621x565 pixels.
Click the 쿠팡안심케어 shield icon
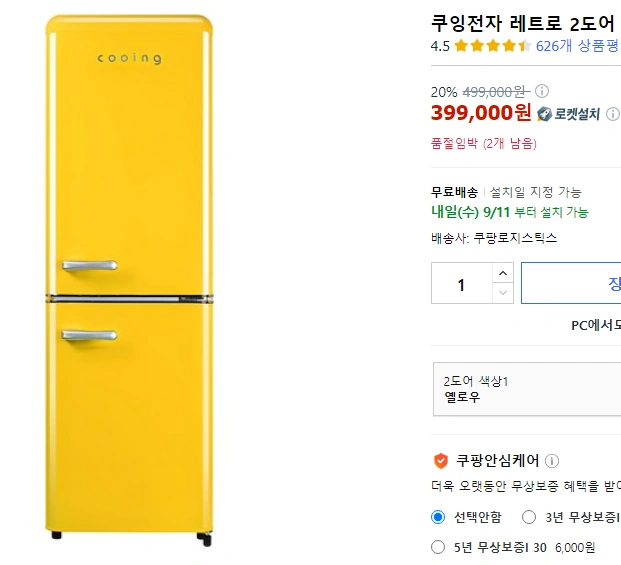441,461
